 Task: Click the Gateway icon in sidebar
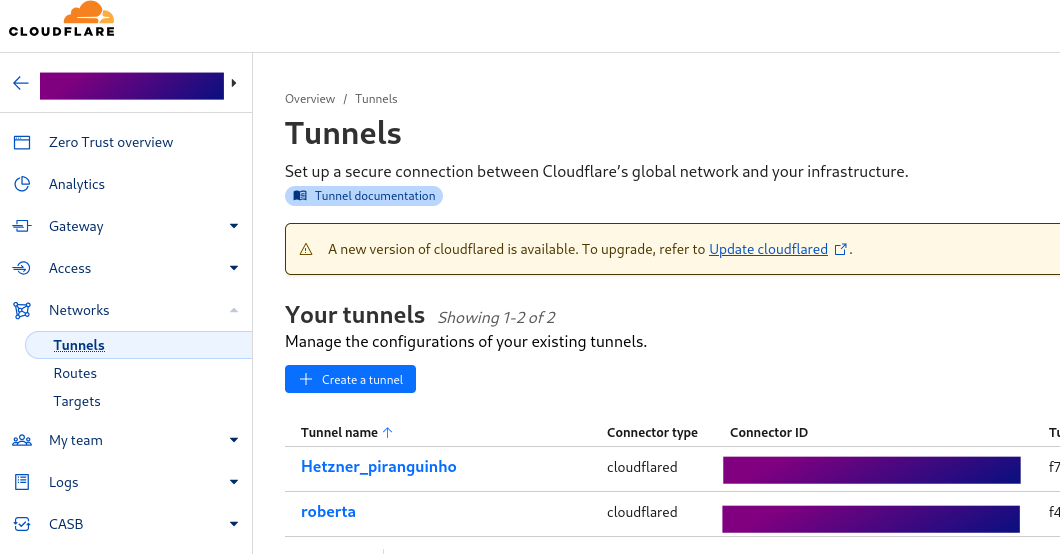(x=22, y=226)
